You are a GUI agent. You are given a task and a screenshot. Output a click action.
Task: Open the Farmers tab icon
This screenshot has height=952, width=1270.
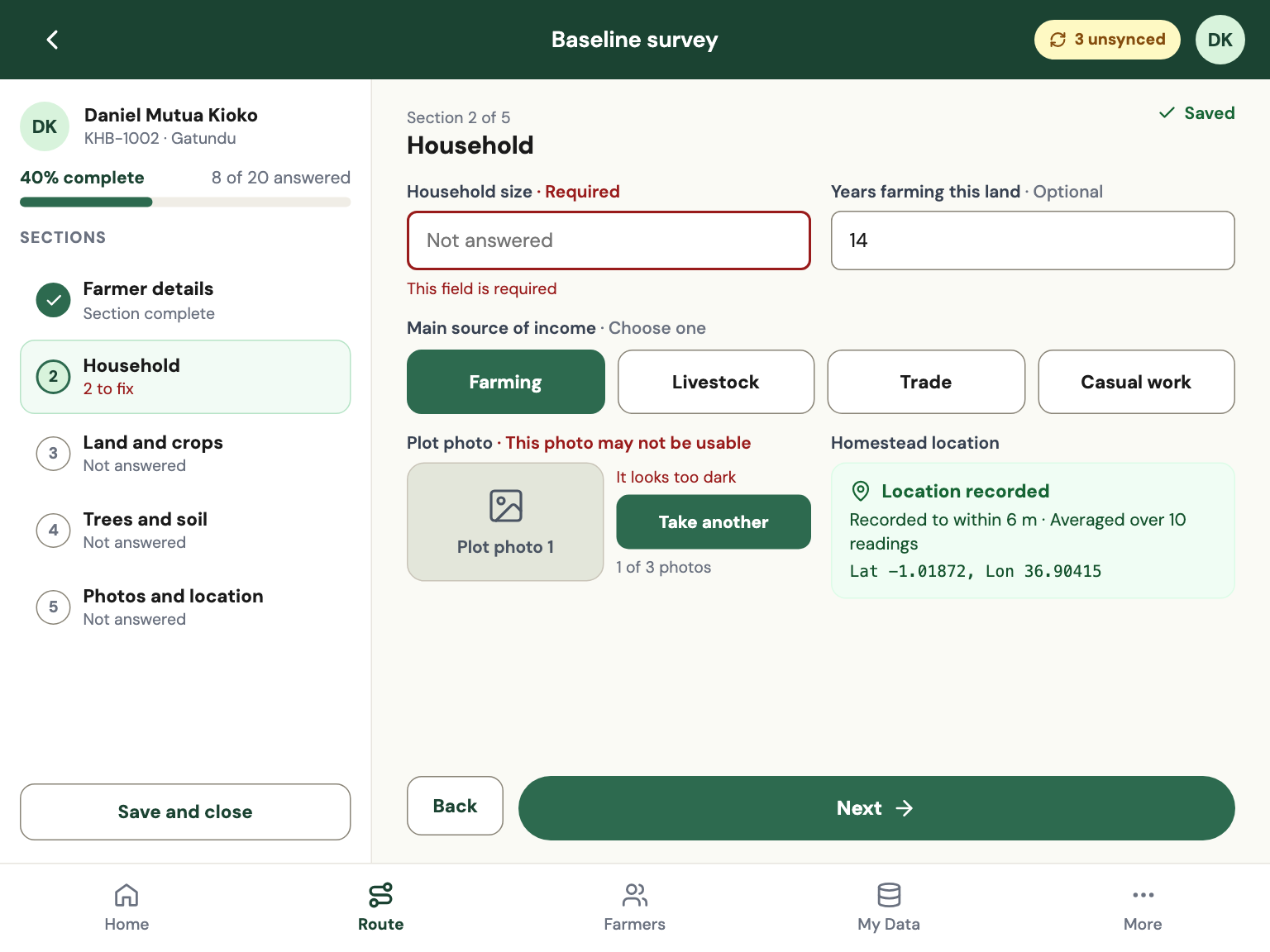point(634,895)
